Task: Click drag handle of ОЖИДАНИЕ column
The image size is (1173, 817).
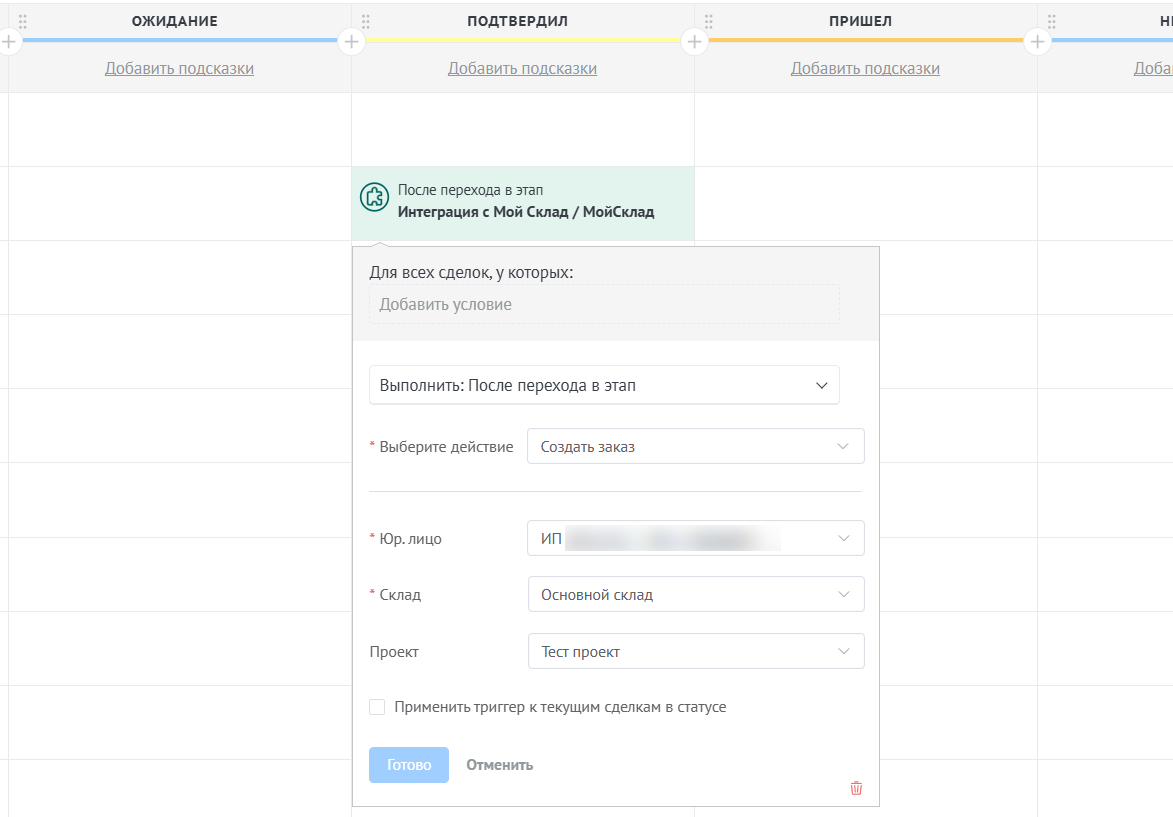Action: pos(22,21)
